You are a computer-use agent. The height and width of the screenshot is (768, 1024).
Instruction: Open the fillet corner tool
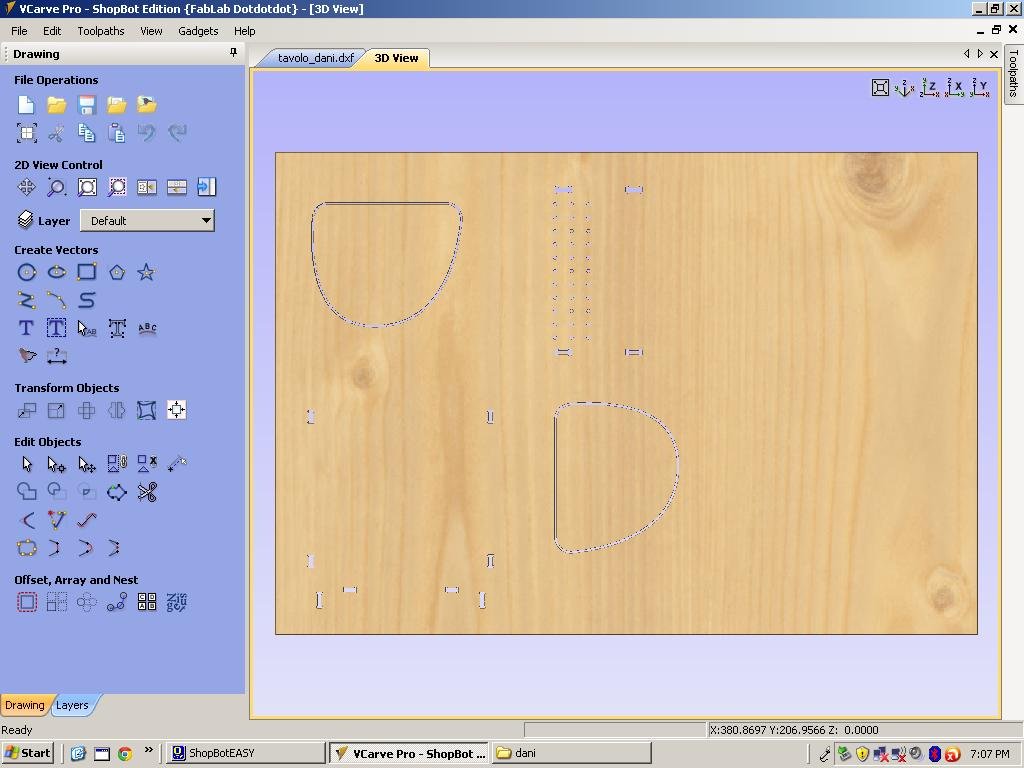[26, 520]
